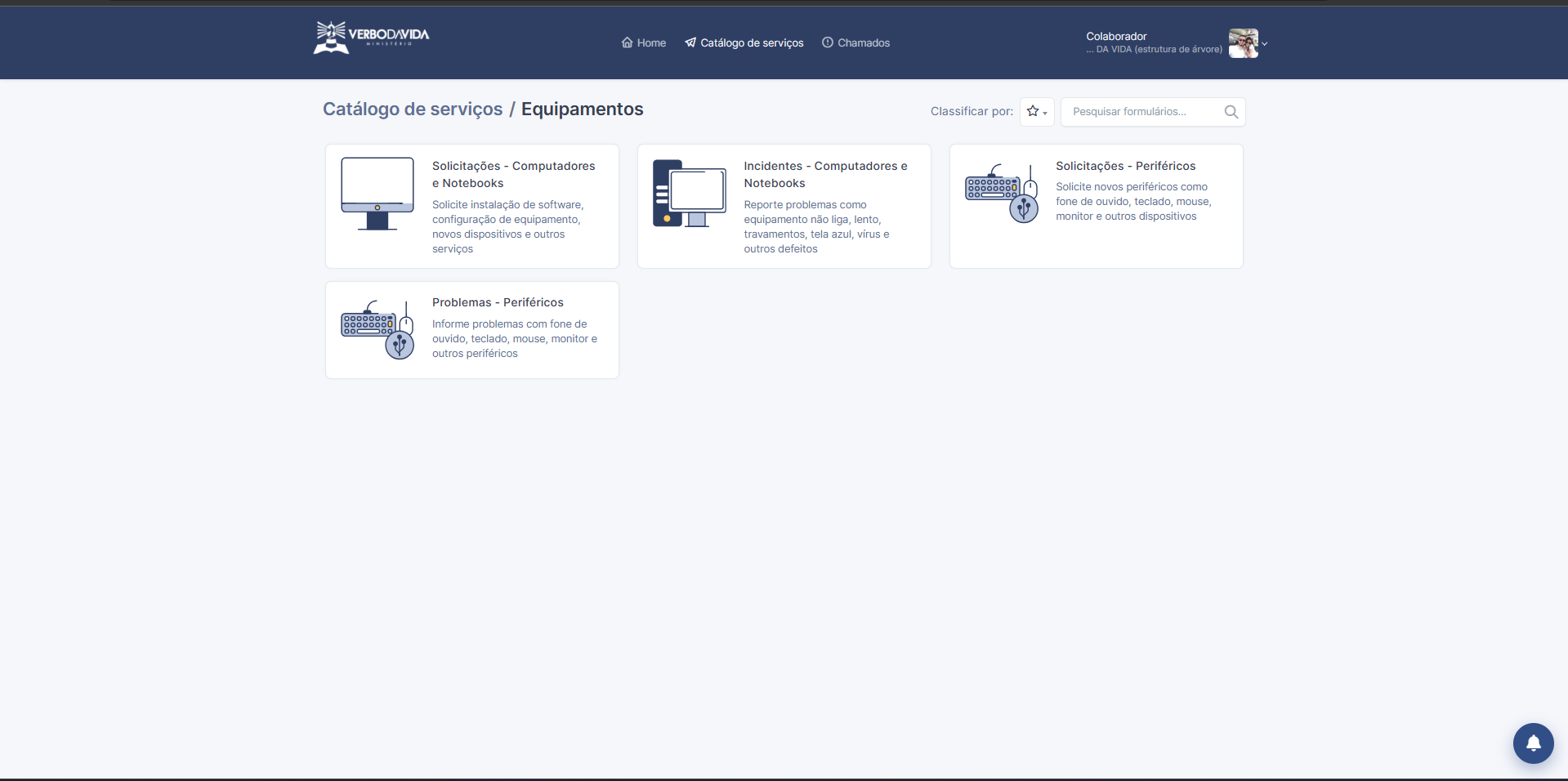Open Problemas - Periféricos title
Image resolution: width=1568 pixels, height=781 pixels.
(x=498, y=302)
